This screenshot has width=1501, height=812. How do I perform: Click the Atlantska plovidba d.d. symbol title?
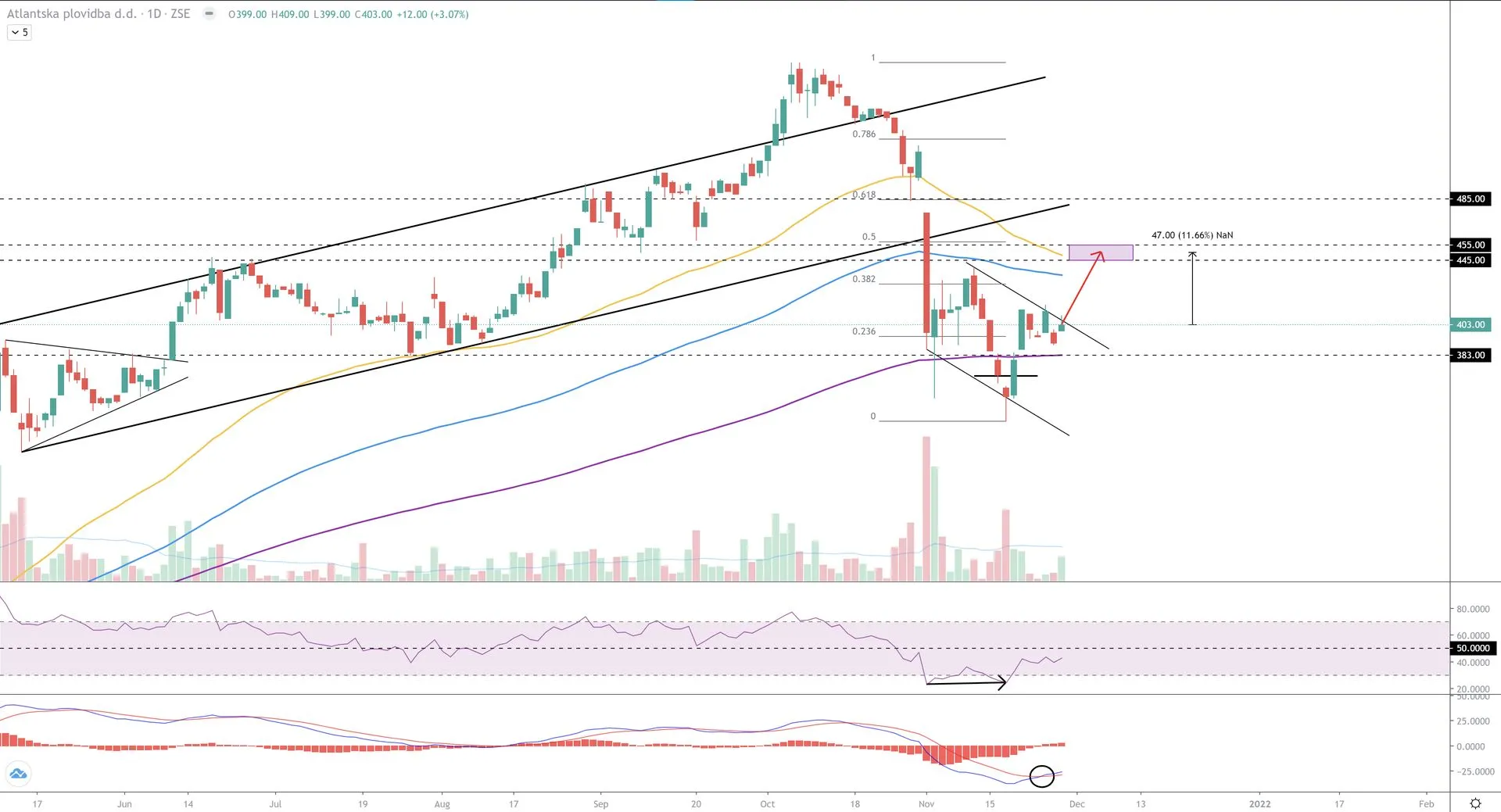tap(71, 14)
